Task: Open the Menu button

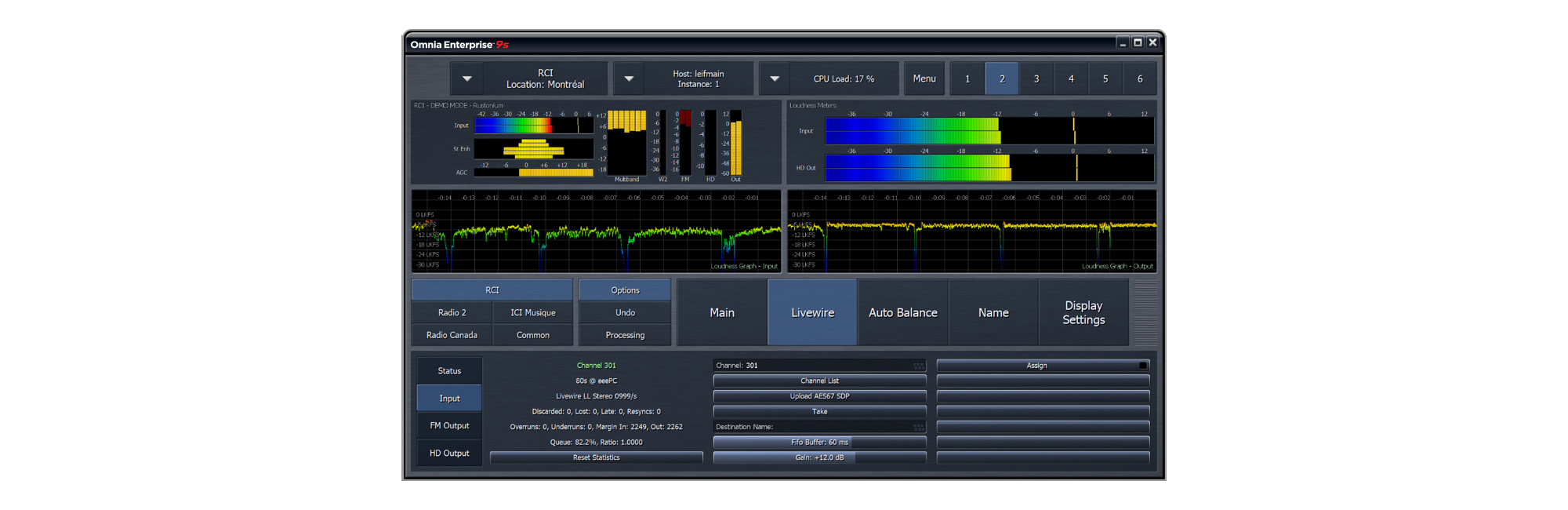Action: click(924, 79)
